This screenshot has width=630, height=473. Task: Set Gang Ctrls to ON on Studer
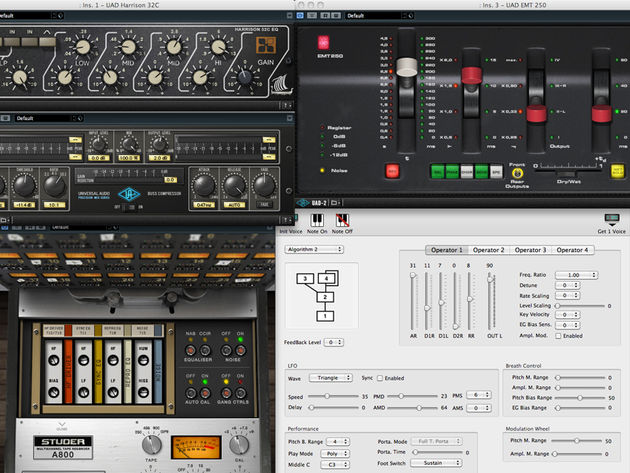(241, 392)
